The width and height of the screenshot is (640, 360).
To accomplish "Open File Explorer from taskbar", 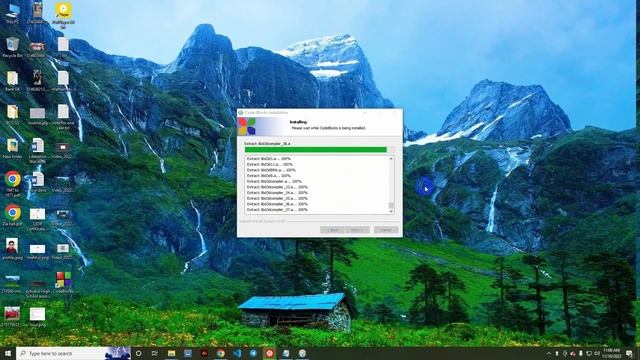I will click(171, 353).
